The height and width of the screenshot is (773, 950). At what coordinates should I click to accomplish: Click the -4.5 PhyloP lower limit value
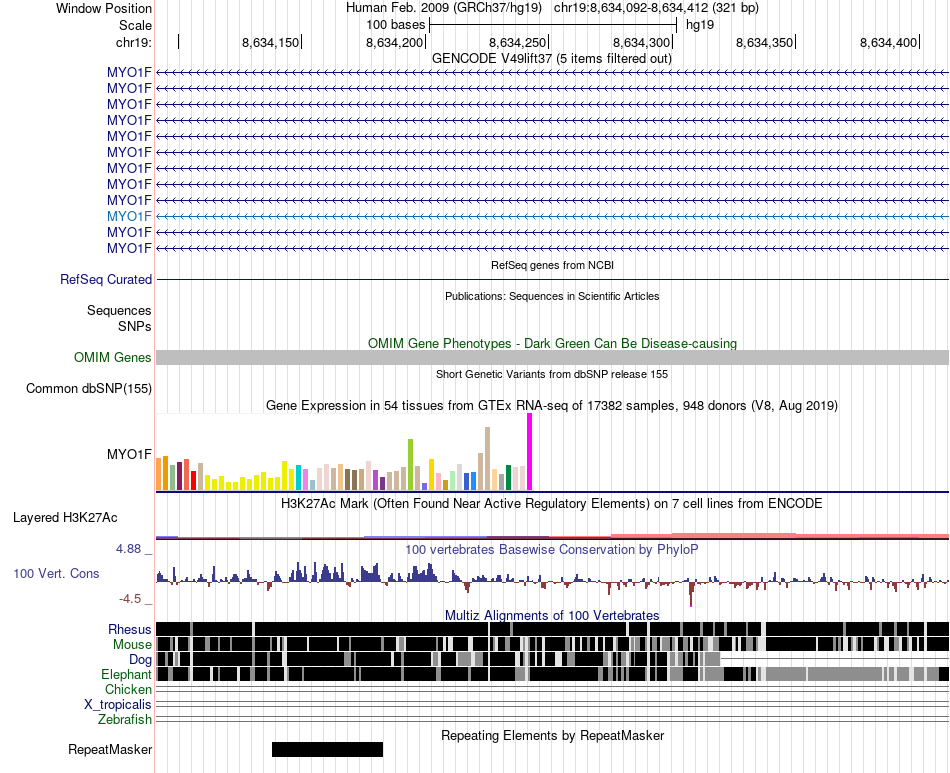click(130, 599)
